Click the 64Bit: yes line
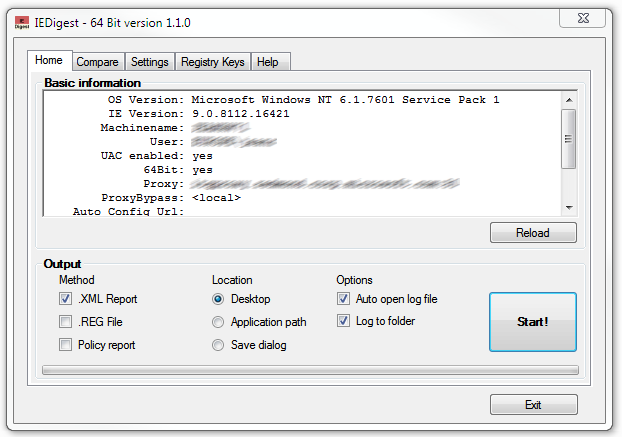 click(178, 170)
